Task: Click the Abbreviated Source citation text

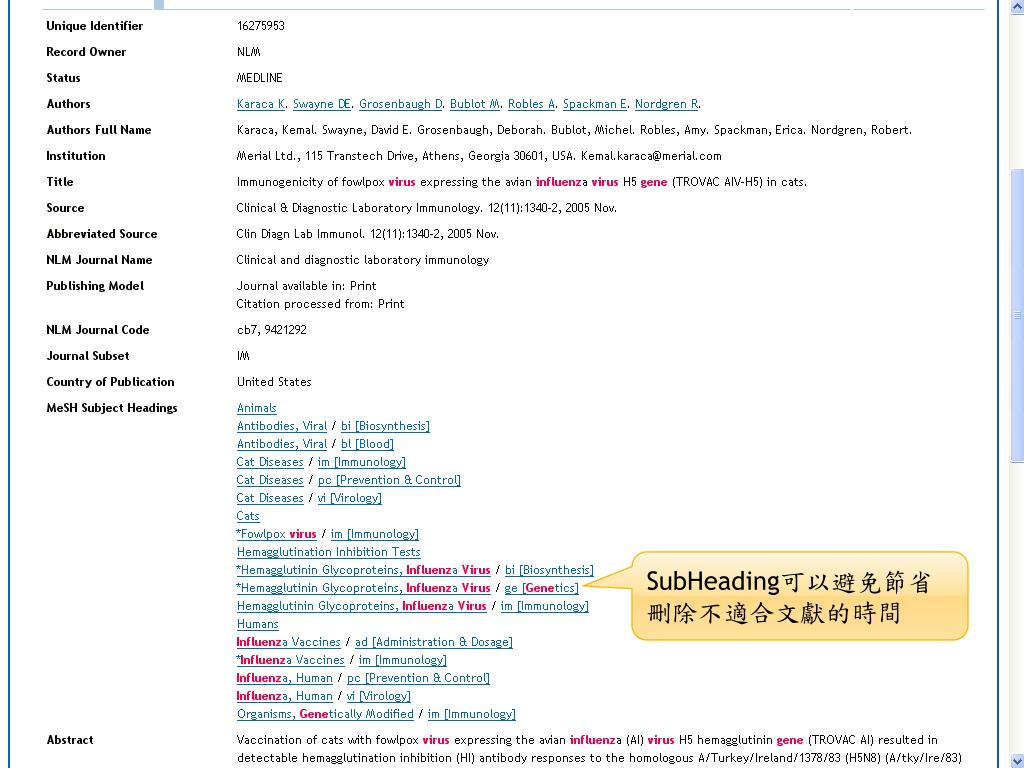Action: [367, 234]
